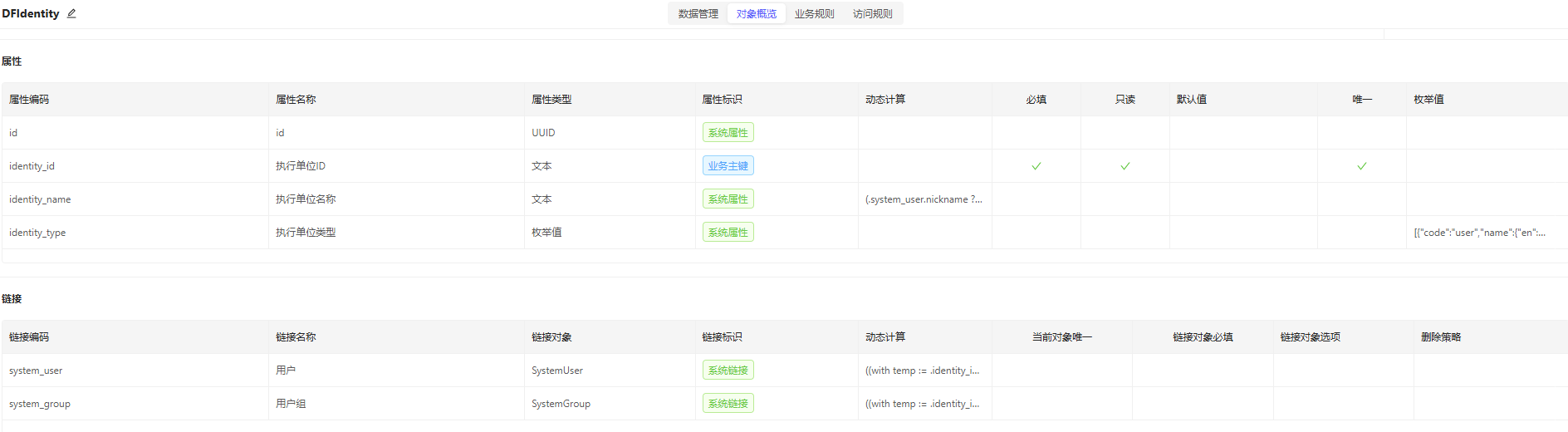
Task: Edit the DFIdentity name pencil icon
Action: [71, 13]
